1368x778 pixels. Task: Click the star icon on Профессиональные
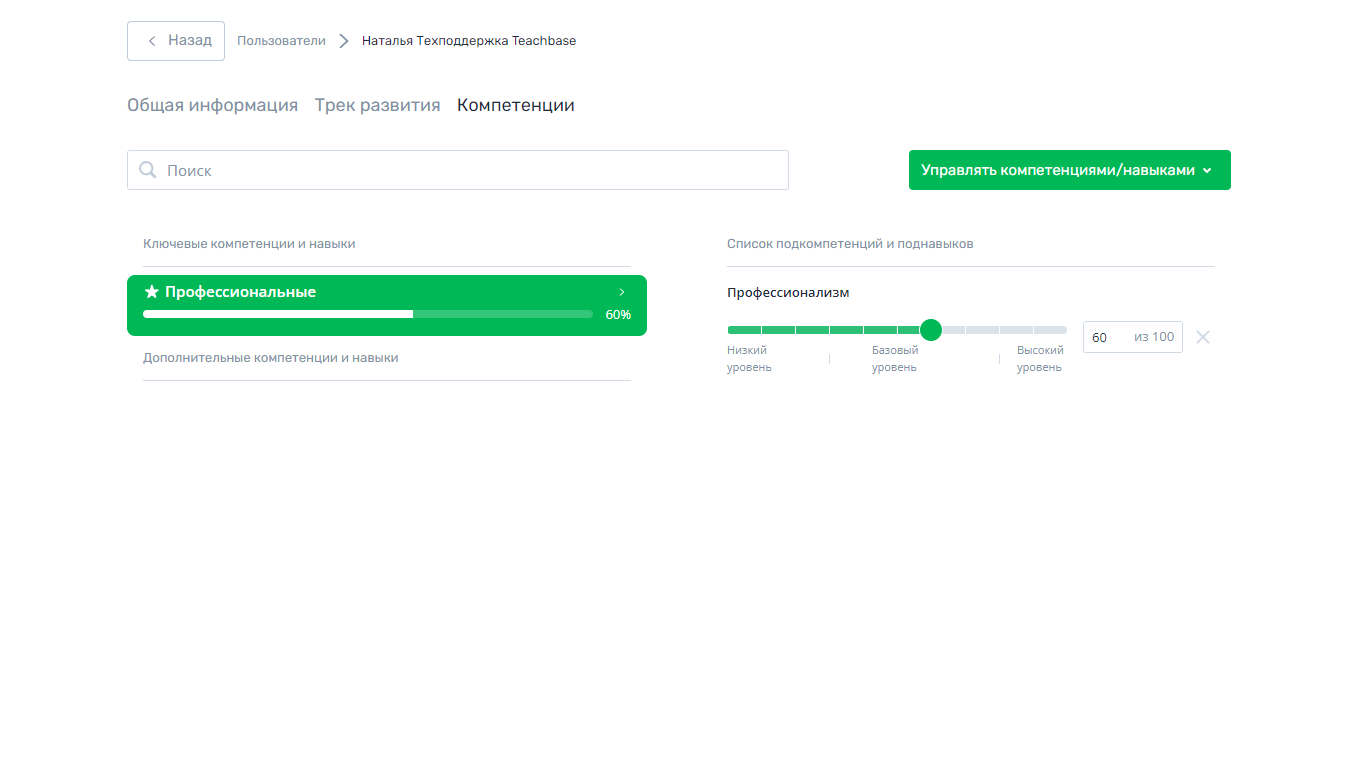(152, 292)
